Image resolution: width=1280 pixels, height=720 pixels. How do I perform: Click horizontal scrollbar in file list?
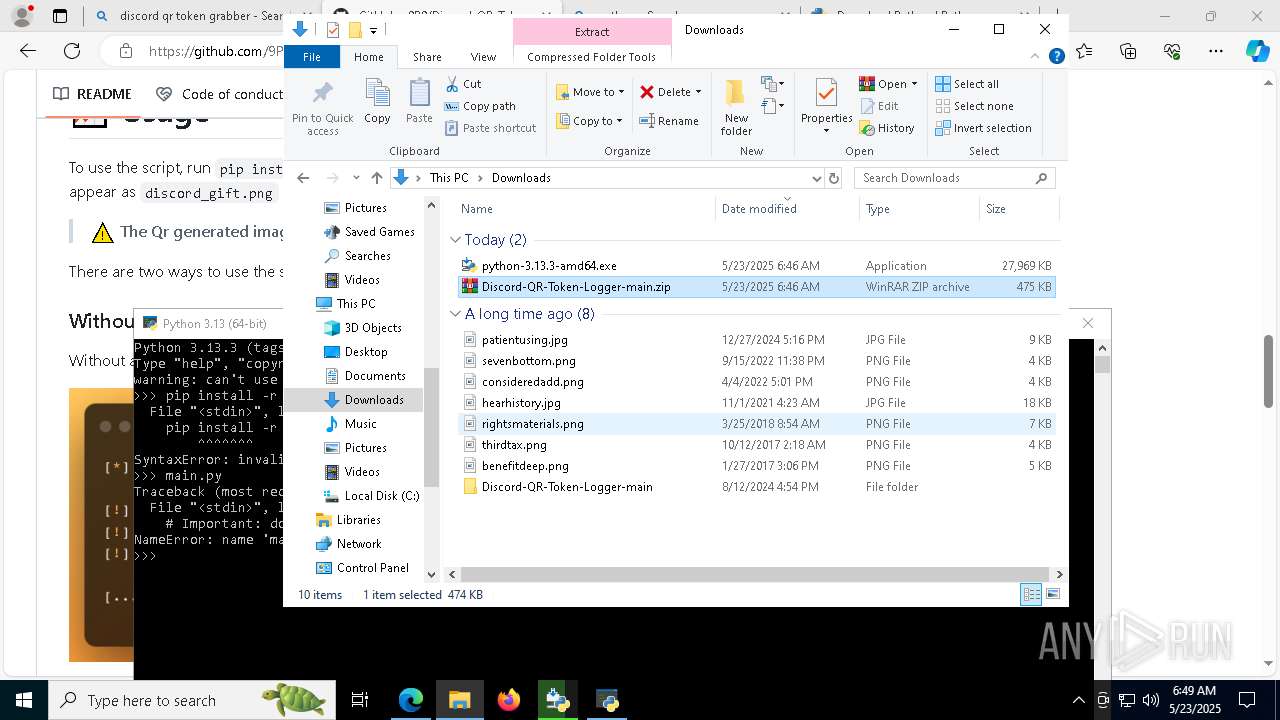click(x=755, y=574)
